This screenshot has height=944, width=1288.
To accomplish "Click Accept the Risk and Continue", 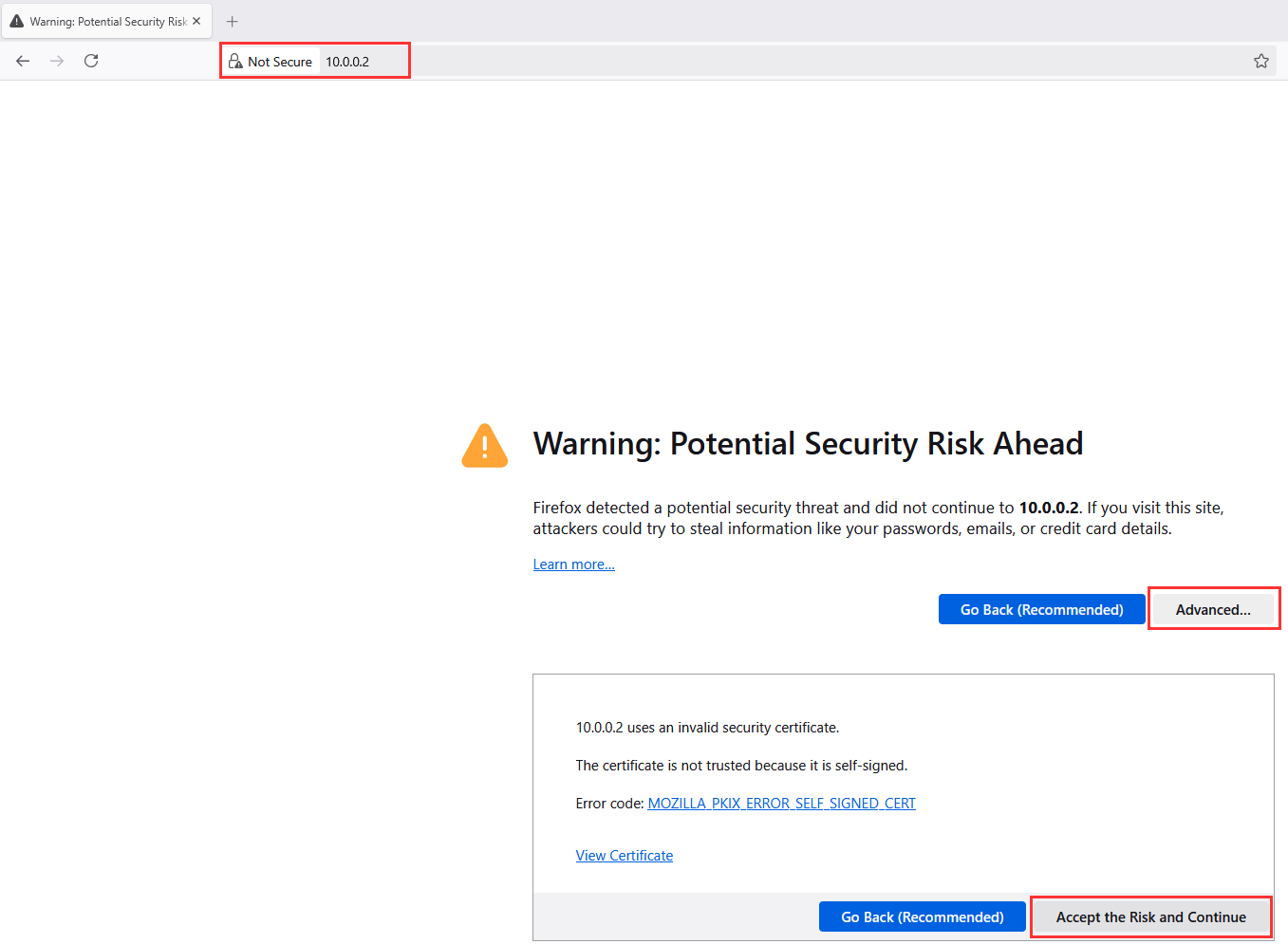I will [1150, 917].
